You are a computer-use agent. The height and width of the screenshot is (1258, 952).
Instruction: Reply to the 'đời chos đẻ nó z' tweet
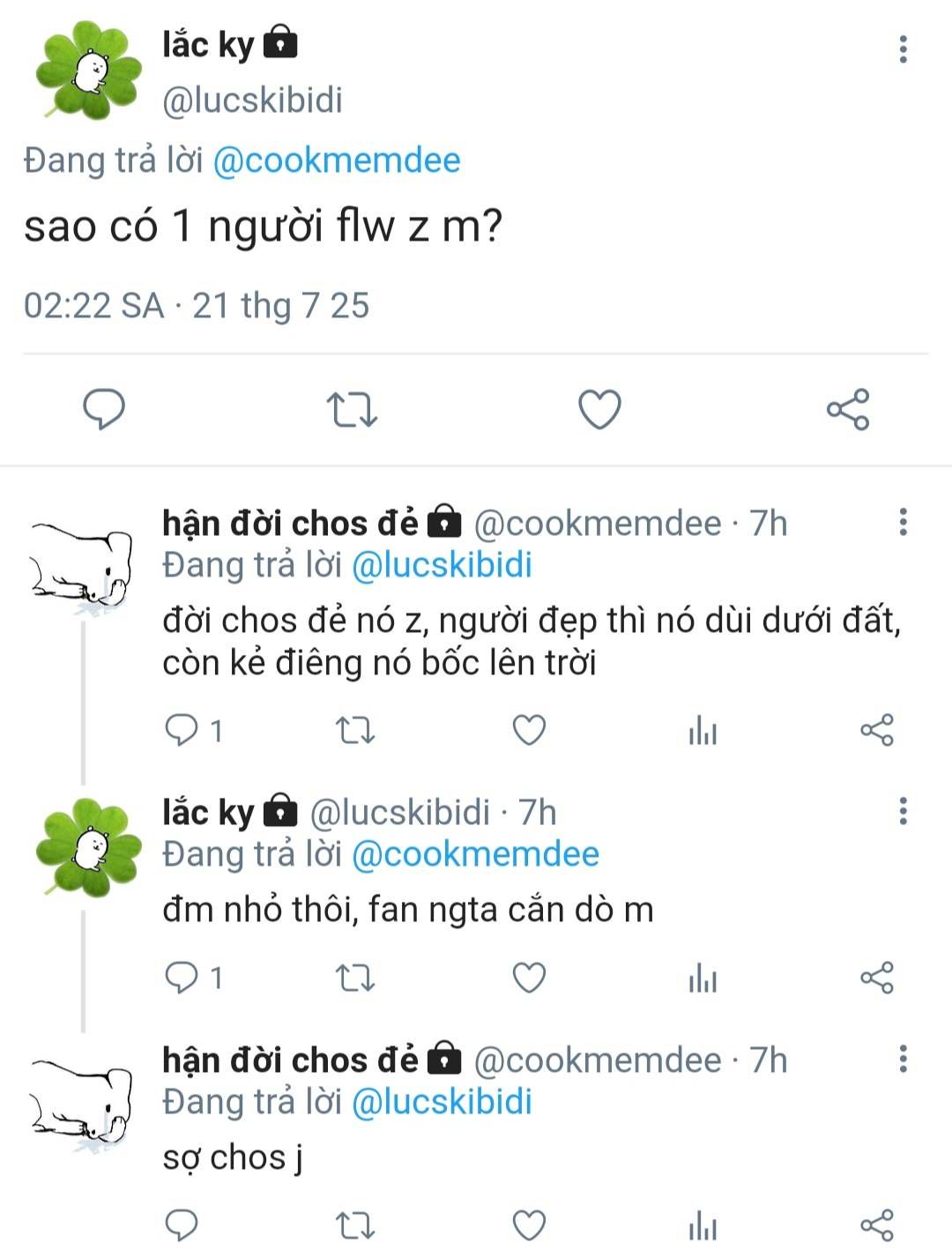[x=182, y=730]
